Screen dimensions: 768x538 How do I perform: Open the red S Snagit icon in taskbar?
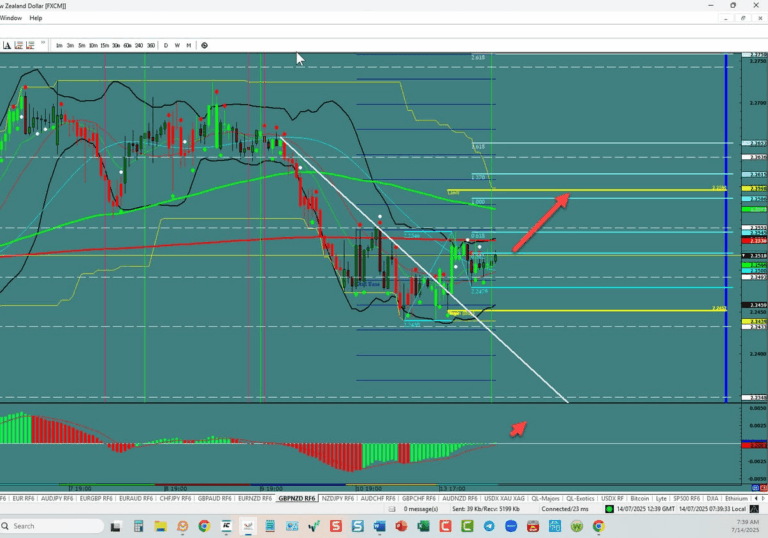coord(336,526)
